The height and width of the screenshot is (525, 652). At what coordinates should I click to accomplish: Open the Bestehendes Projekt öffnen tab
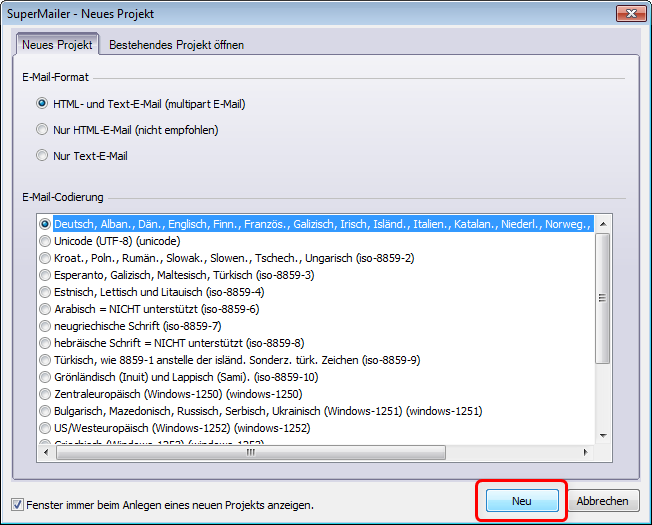[176, 45]
